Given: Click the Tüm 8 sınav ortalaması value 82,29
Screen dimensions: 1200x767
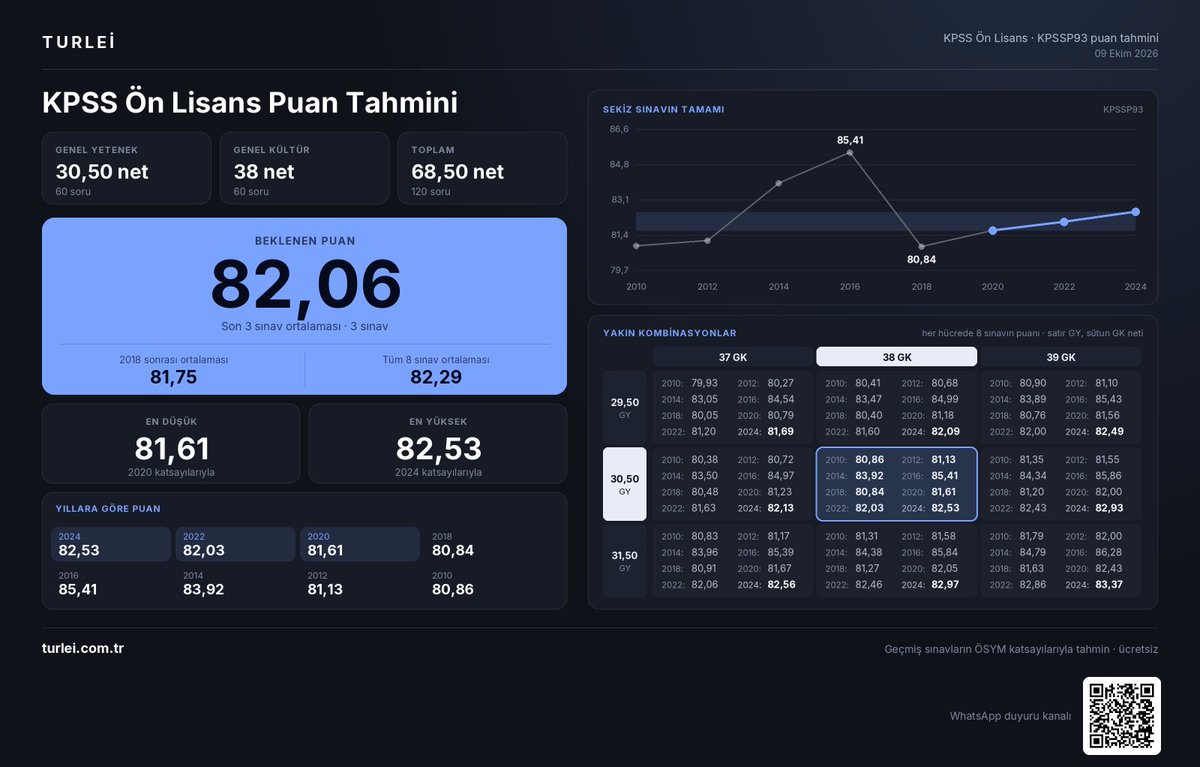Looking at the screenshot, I should pyautogui.click(x=435, y=377).
